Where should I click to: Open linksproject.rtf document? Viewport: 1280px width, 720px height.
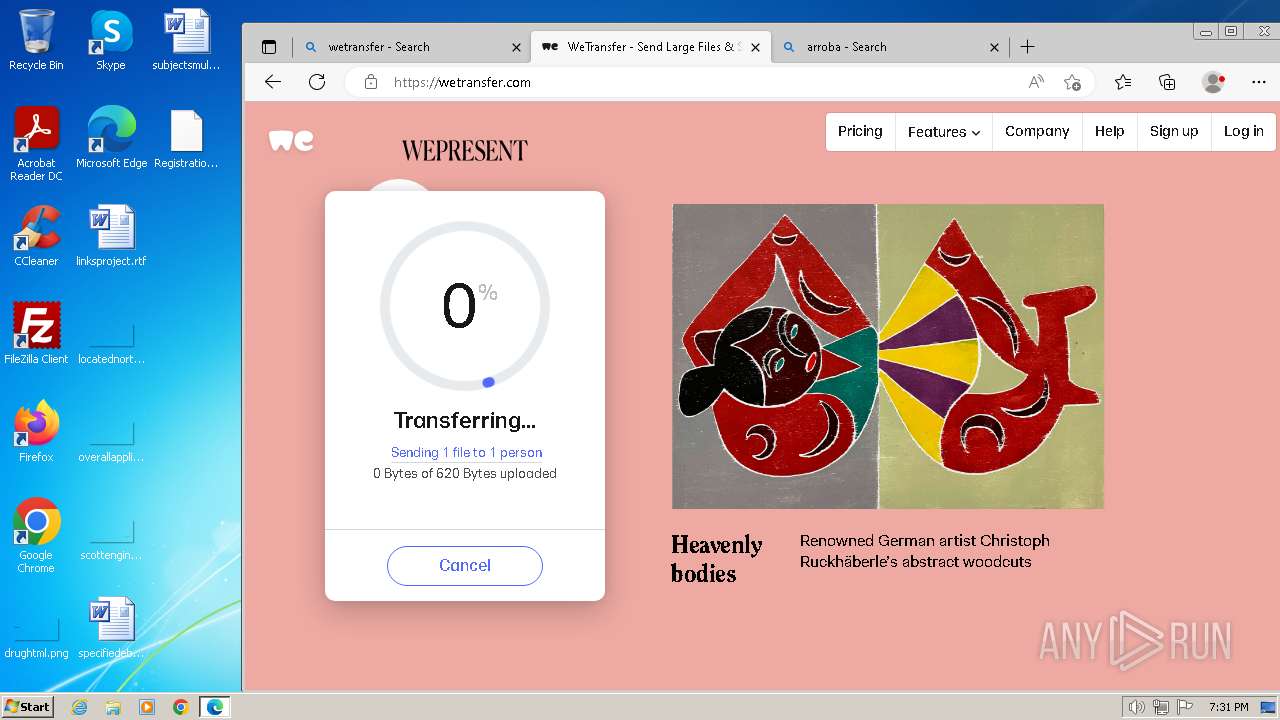tap(111, 236)
